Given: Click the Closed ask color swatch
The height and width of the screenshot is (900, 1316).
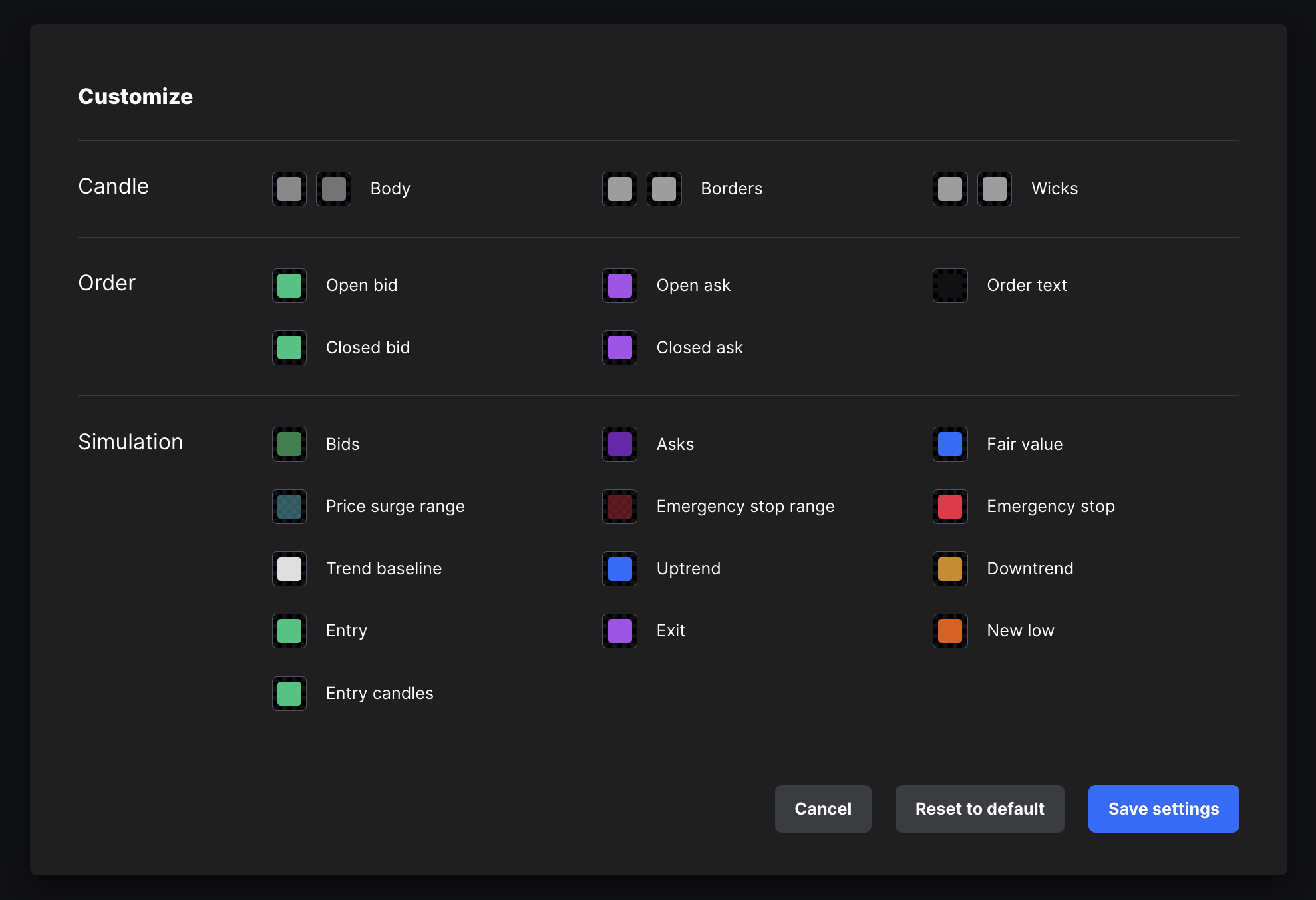Looking at the screenshot, I should 619,347.
